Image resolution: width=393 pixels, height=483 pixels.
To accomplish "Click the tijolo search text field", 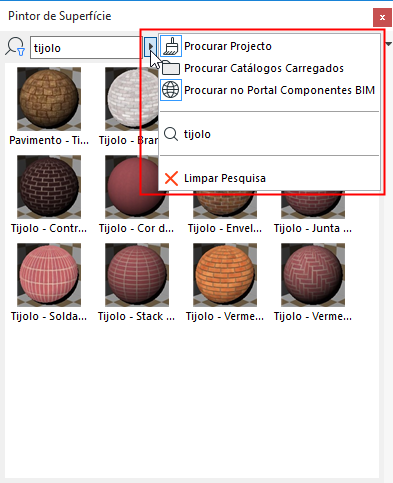I will click(86, 48).
